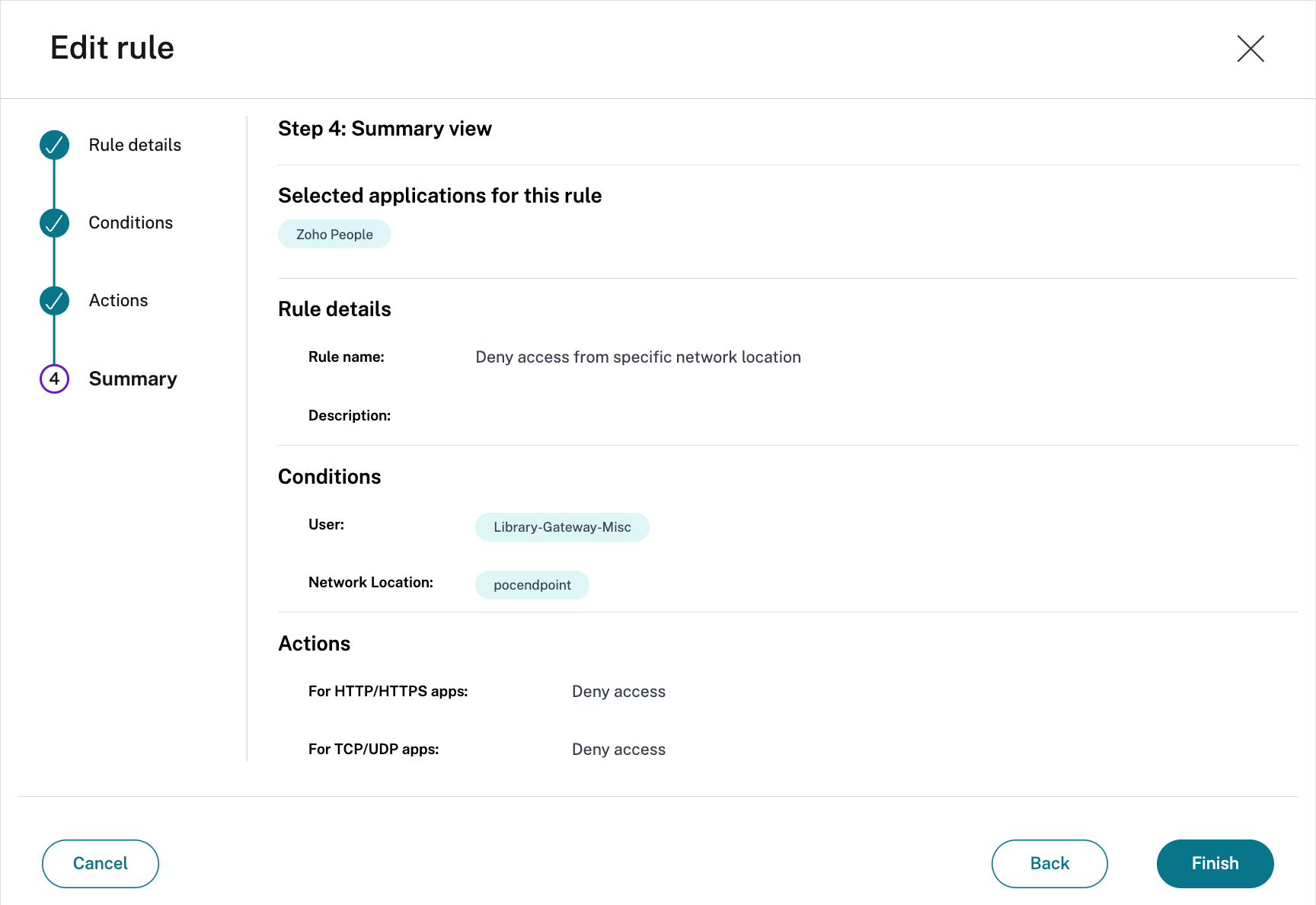
Task: Click Deny access for TCP/UDP apps
Action: pos(618,750)
